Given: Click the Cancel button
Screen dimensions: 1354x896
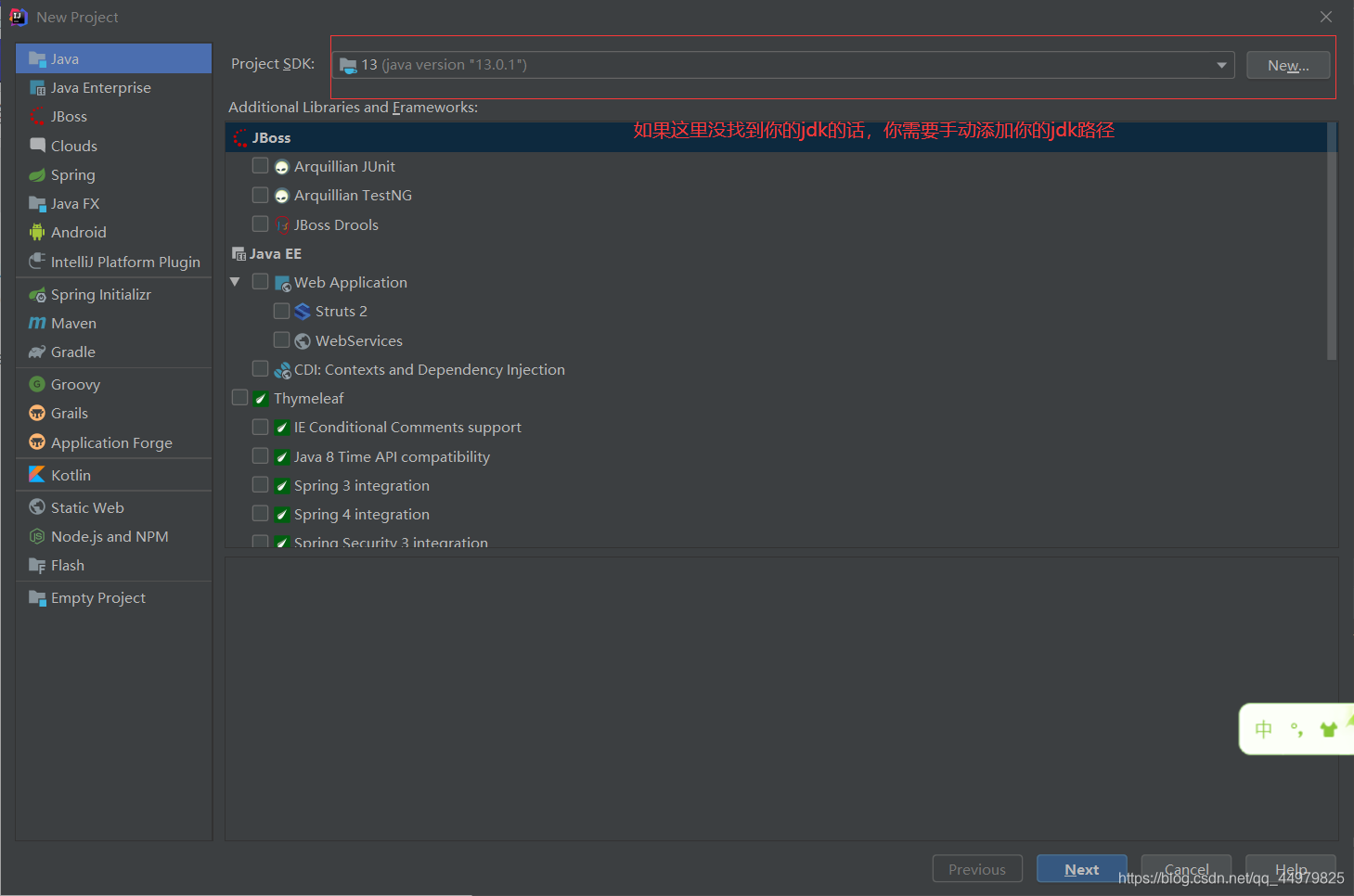Looking at the screenshot, I should pos(1186,869).
